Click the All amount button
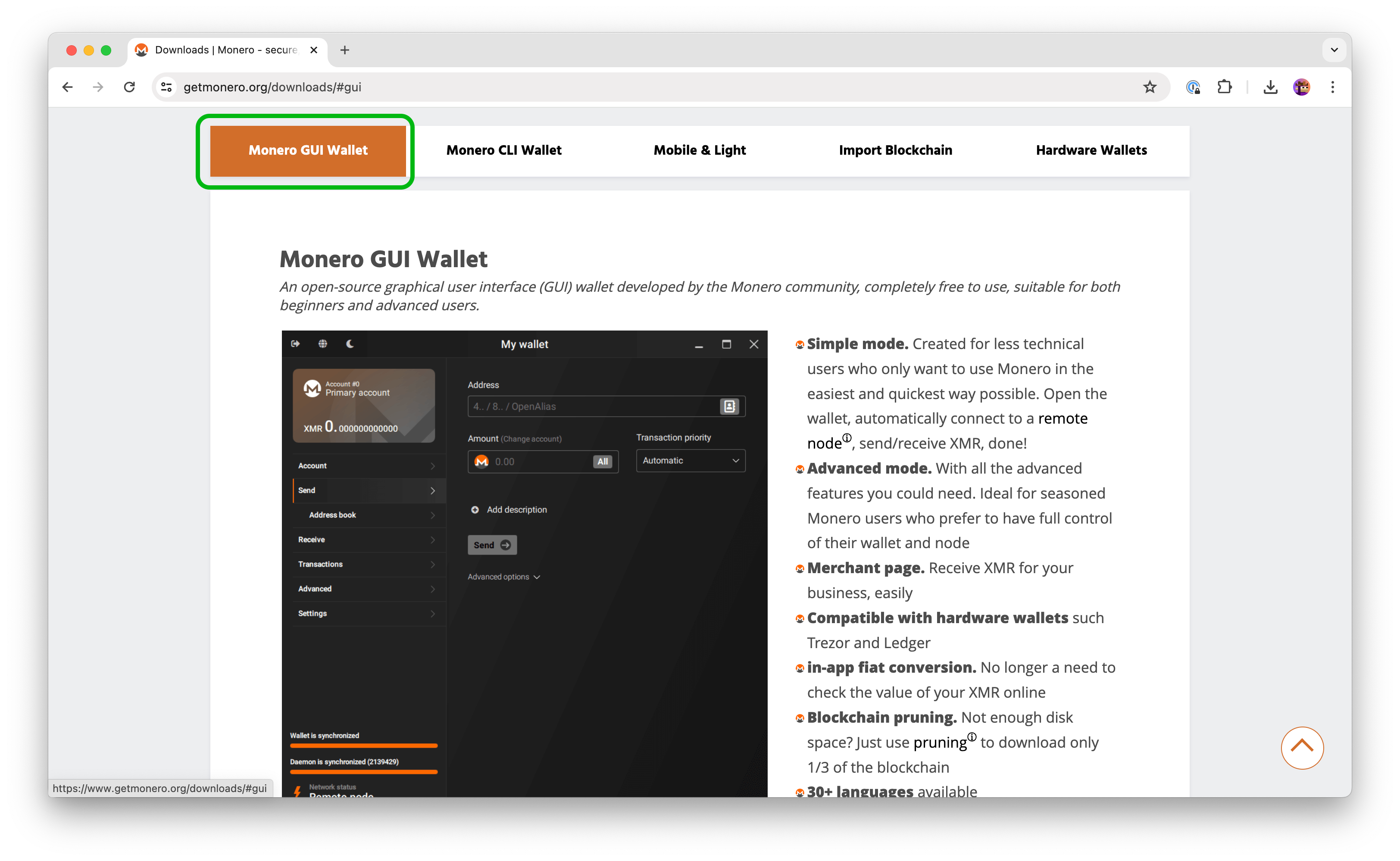Screen dimensions: 1400x861 coord(603,462)
